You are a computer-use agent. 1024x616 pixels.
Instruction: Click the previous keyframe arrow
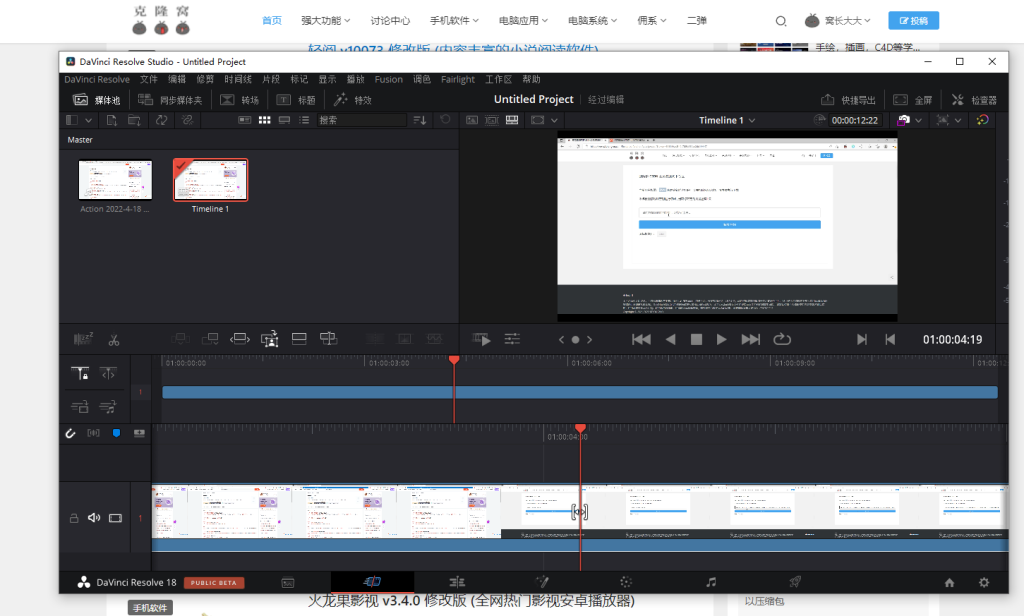[561, 340]
